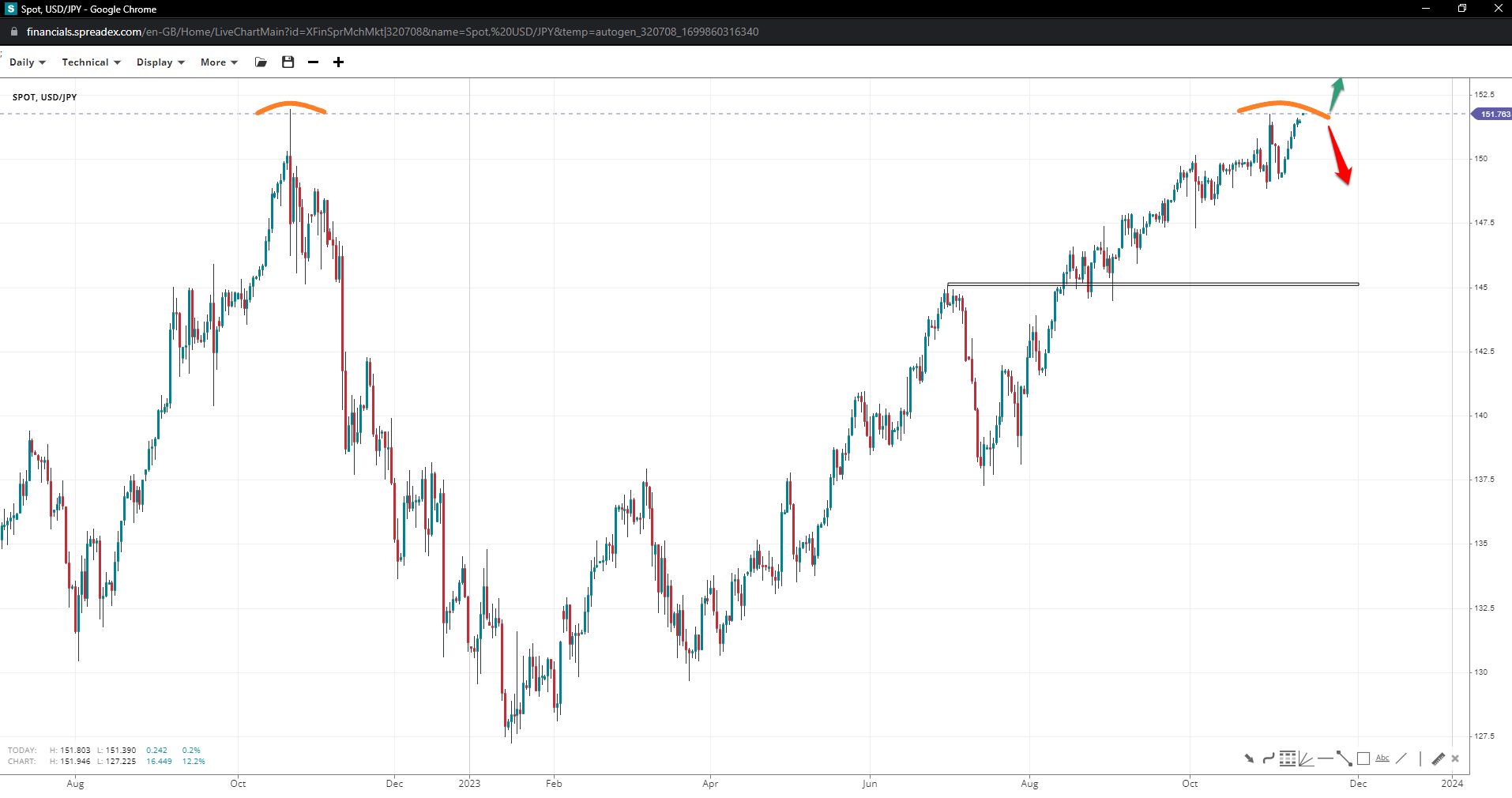
Task: Expand the Technical indicators menu
Action: [x=91, y=62]
